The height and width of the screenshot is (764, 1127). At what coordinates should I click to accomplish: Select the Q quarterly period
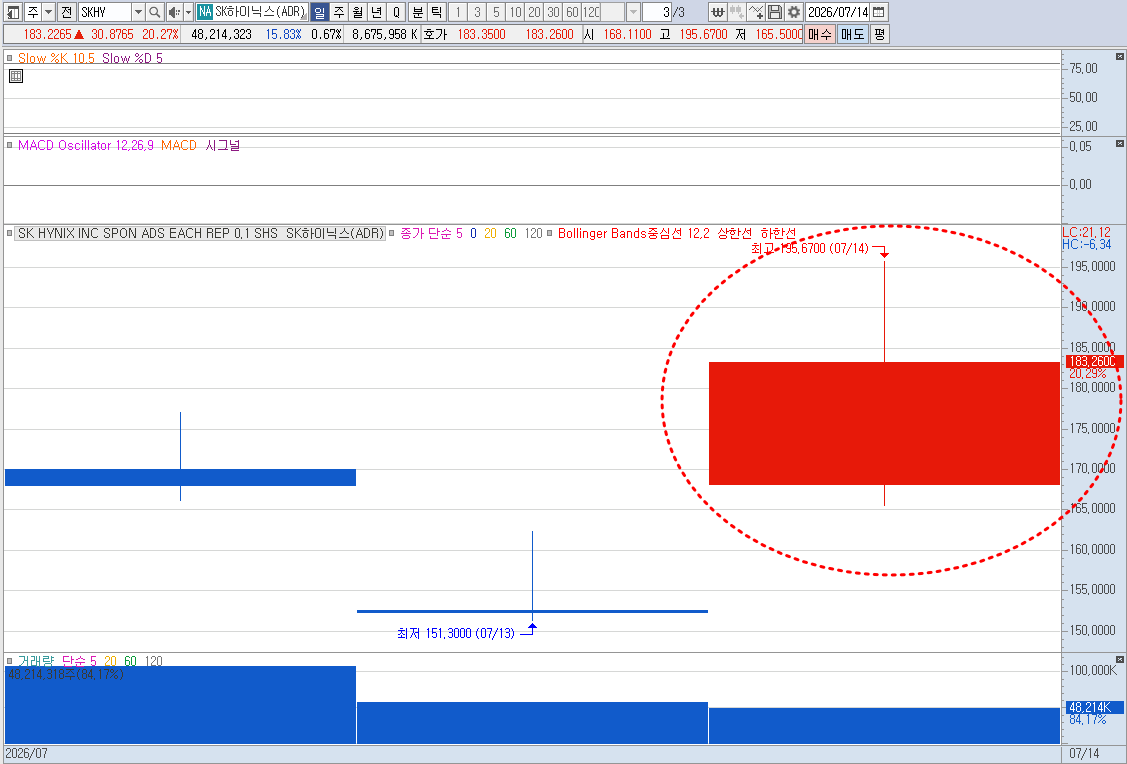coord(396,12)
